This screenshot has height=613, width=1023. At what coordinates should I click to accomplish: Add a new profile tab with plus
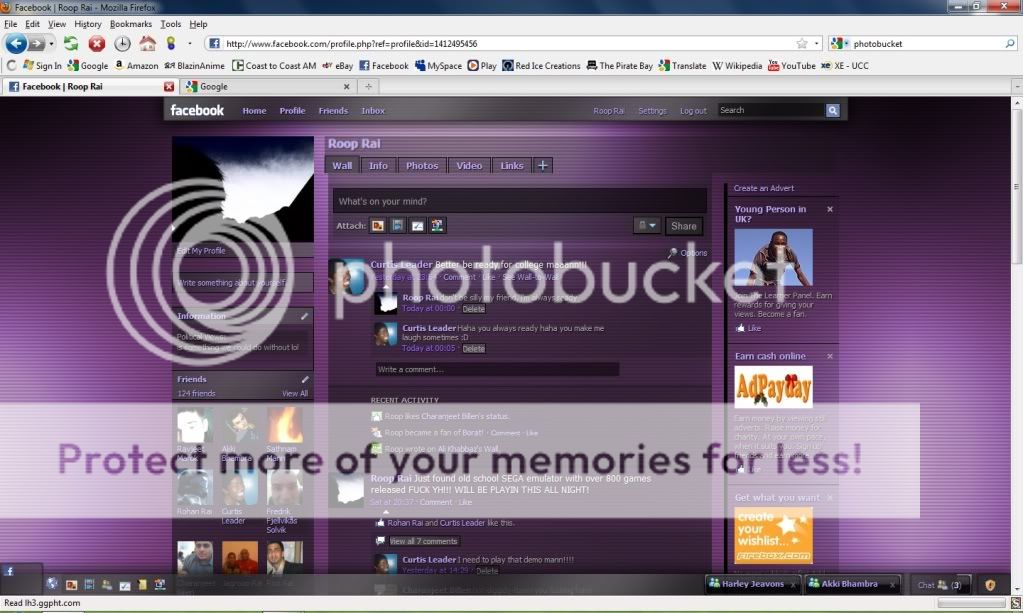(x=542, y=166)
